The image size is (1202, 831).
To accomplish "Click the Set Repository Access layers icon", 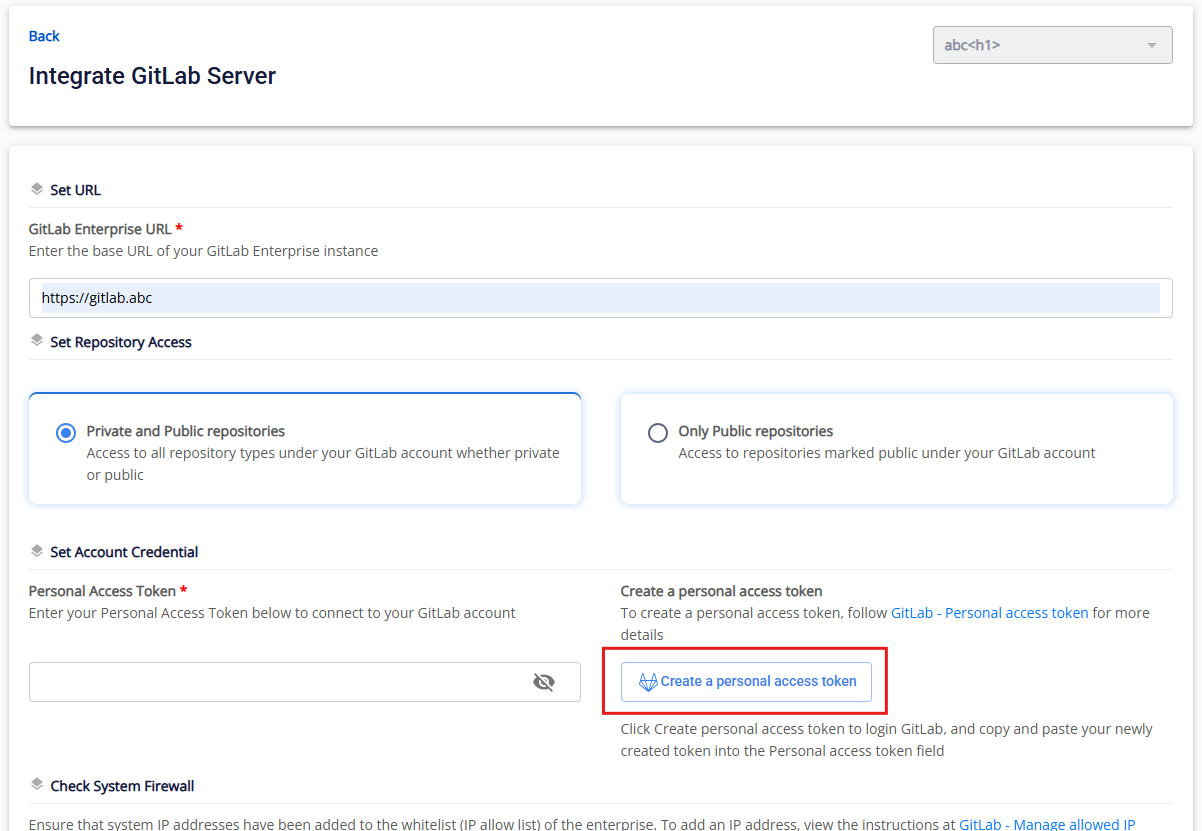I will (x=37, y=341).
